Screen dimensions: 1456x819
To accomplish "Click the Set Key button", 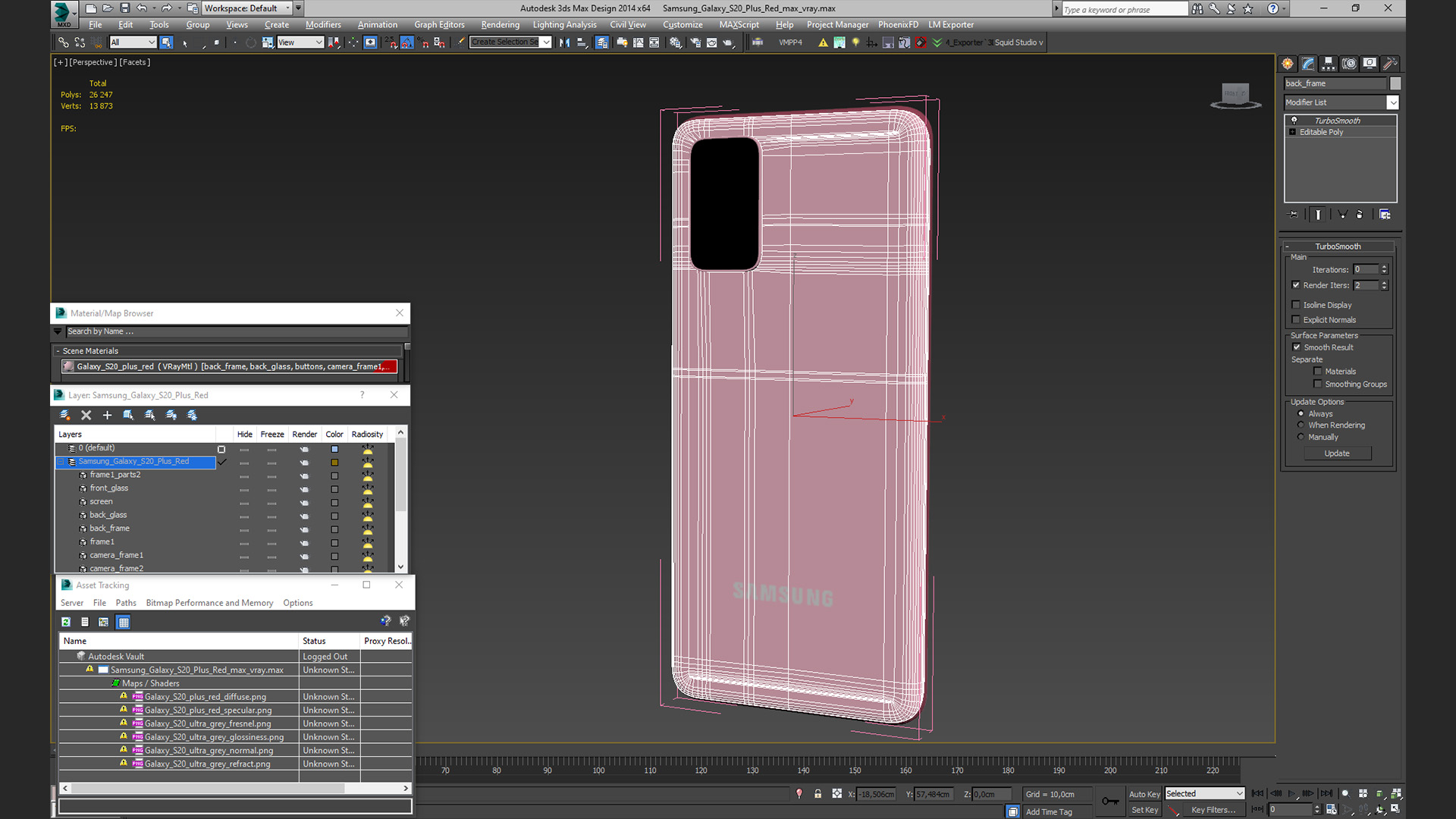I will pos(1144,810).
